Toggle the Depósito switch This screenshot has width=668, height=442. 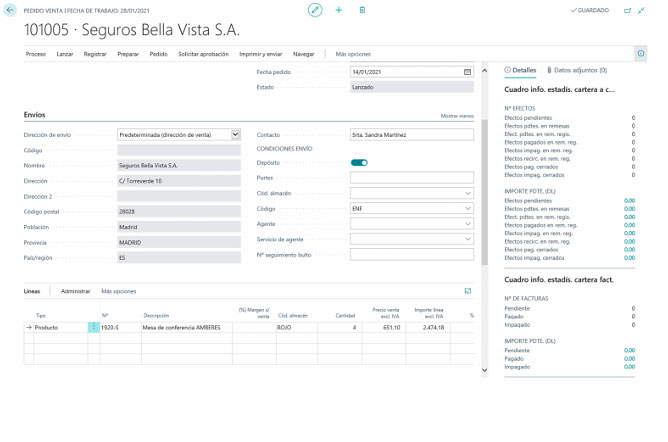pyautogui.click(x=359, y=162)
